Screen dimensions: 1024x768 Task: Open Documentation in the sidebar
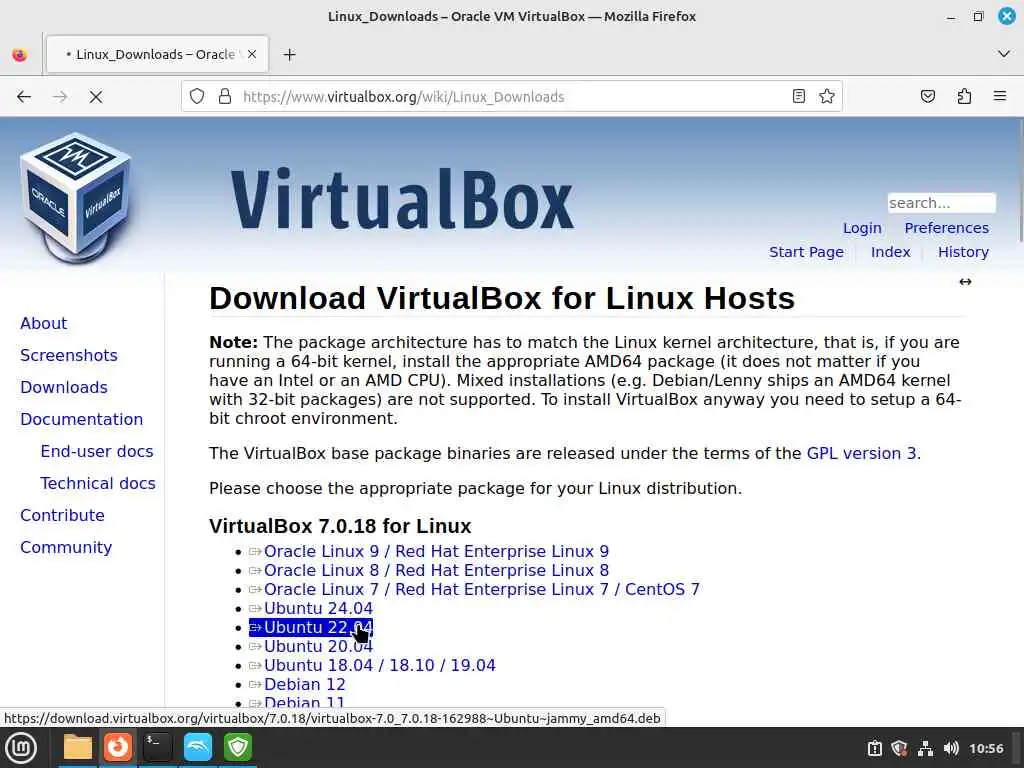point(81,419)
